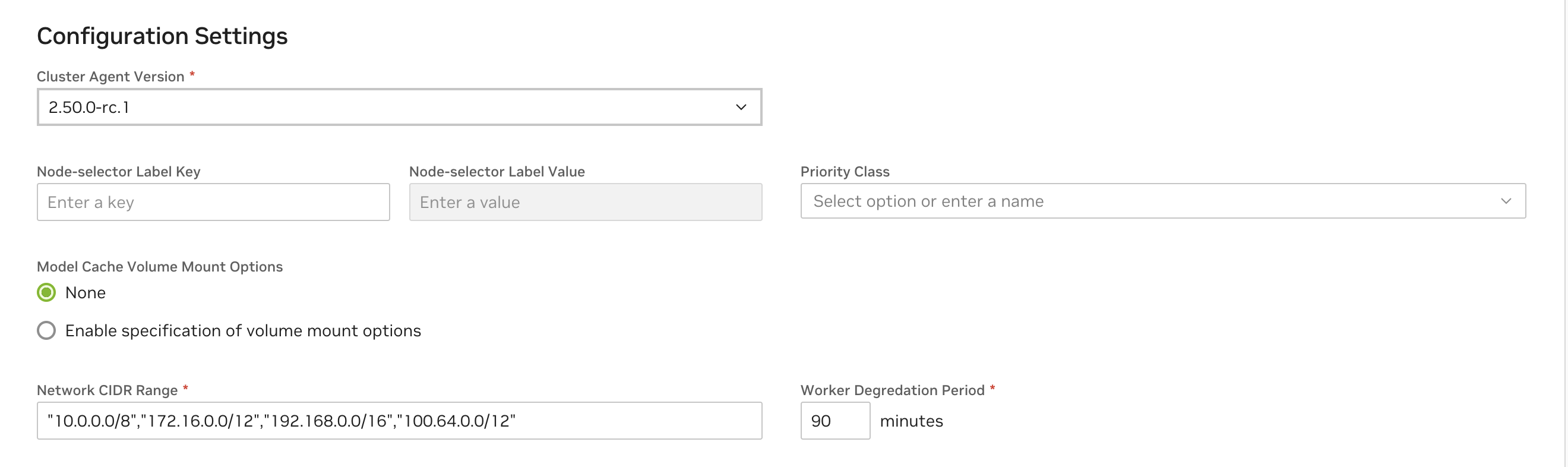Image resolution: width=1568 pixels, height=467 pixels.
Task: Click the minutes unit text
Action: click(x=911, y=421)
